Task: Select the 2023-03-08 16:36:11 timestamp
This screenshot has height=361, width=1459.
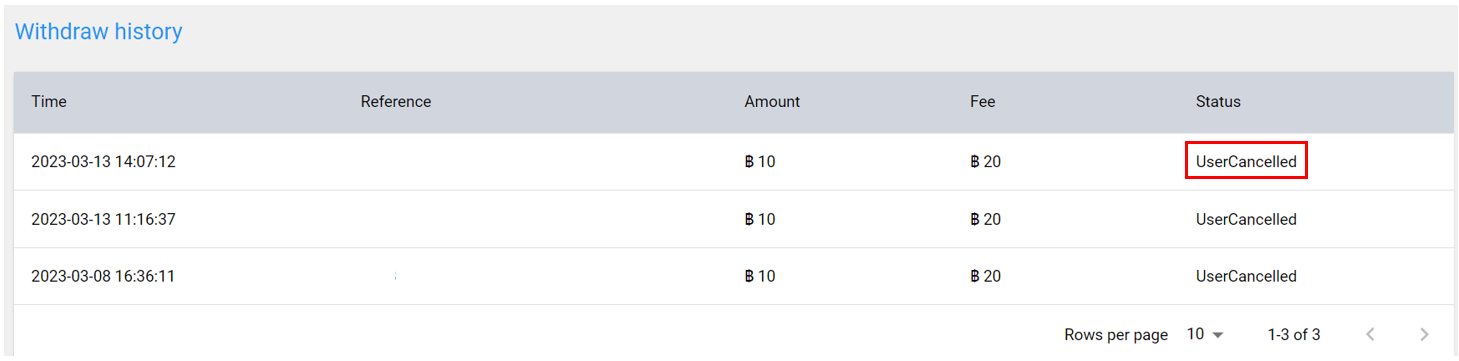Action: pos(103,276)
